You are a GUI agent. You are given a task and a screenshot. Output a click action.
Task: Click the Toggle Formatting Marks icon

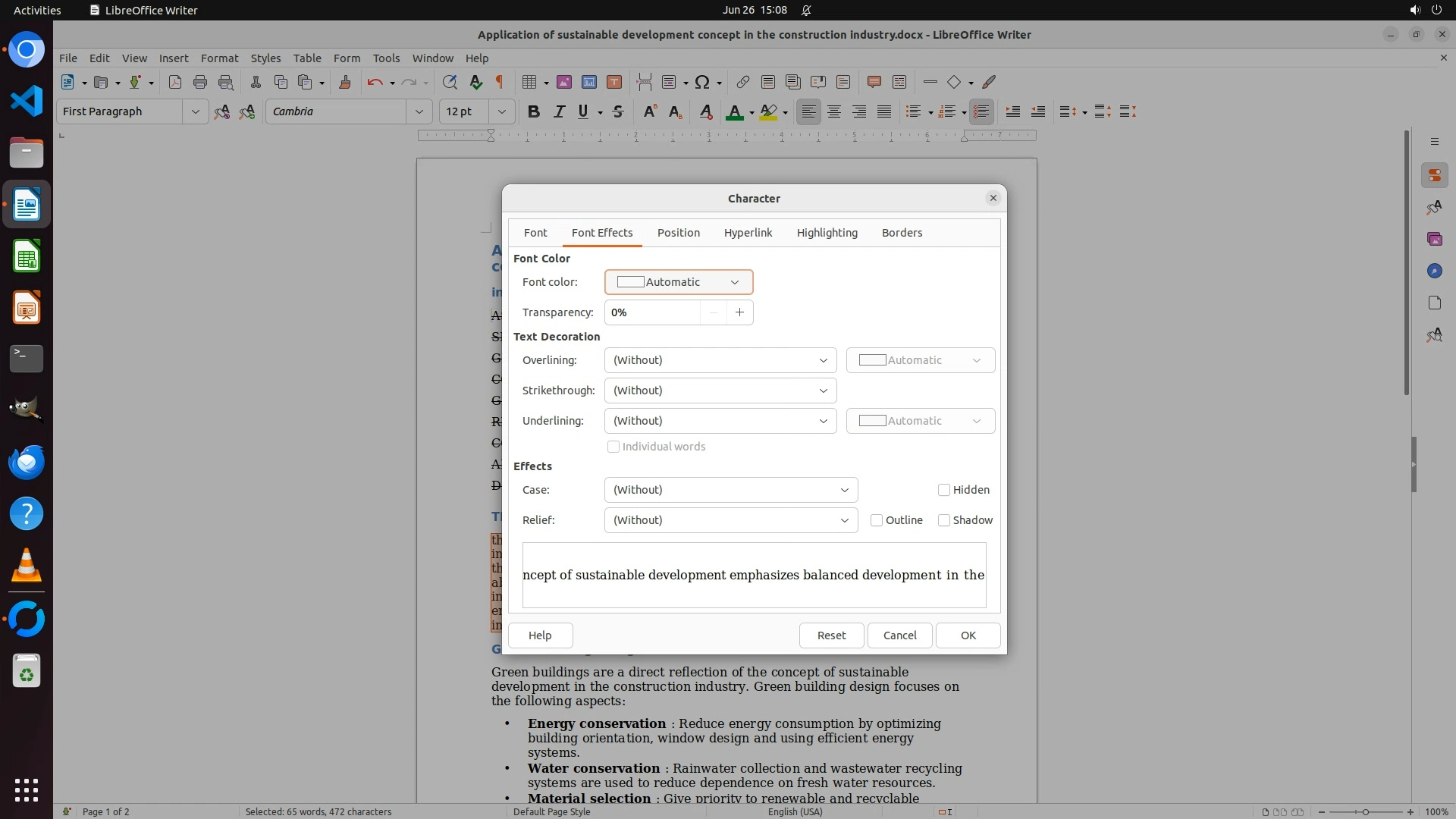[x=500, y=82]
